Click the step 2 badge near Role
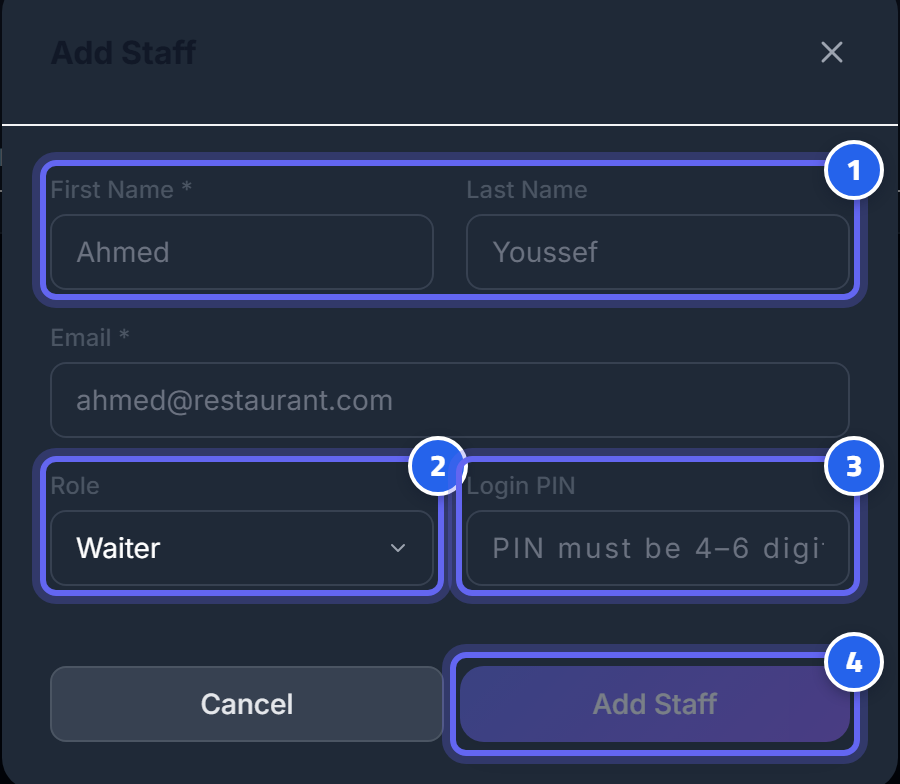The width and height of the screenshot is (900, 784). tap(438, 466)
